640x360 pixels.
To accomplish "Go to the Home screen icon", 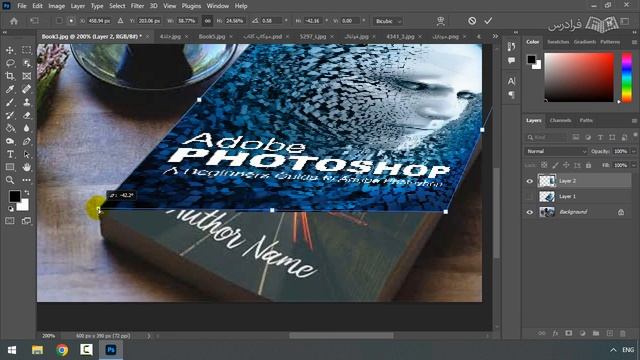I will coord(13,21).
